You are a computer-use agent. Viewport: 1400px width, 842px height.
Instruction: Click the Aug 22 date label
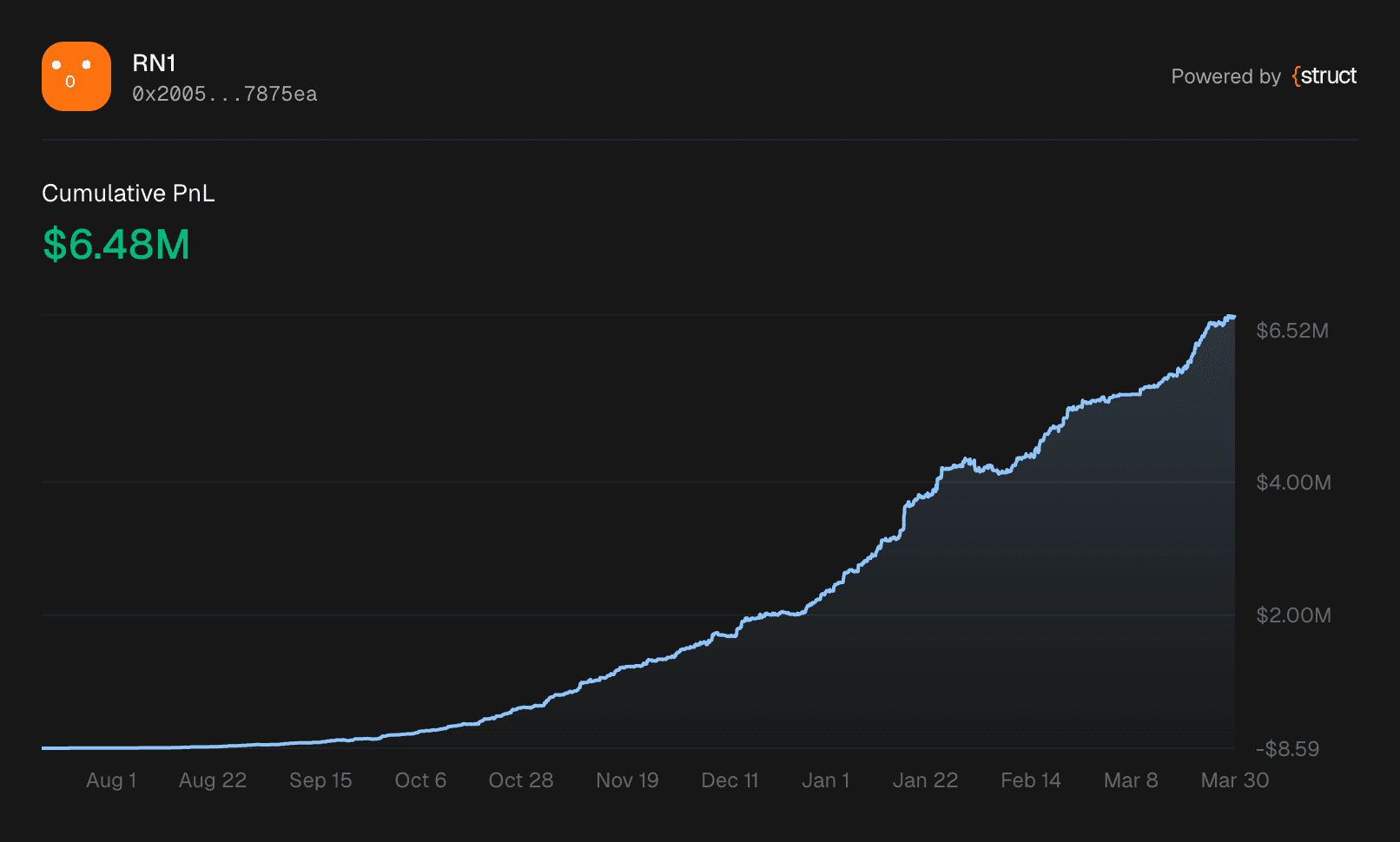[x=213, y=780]
